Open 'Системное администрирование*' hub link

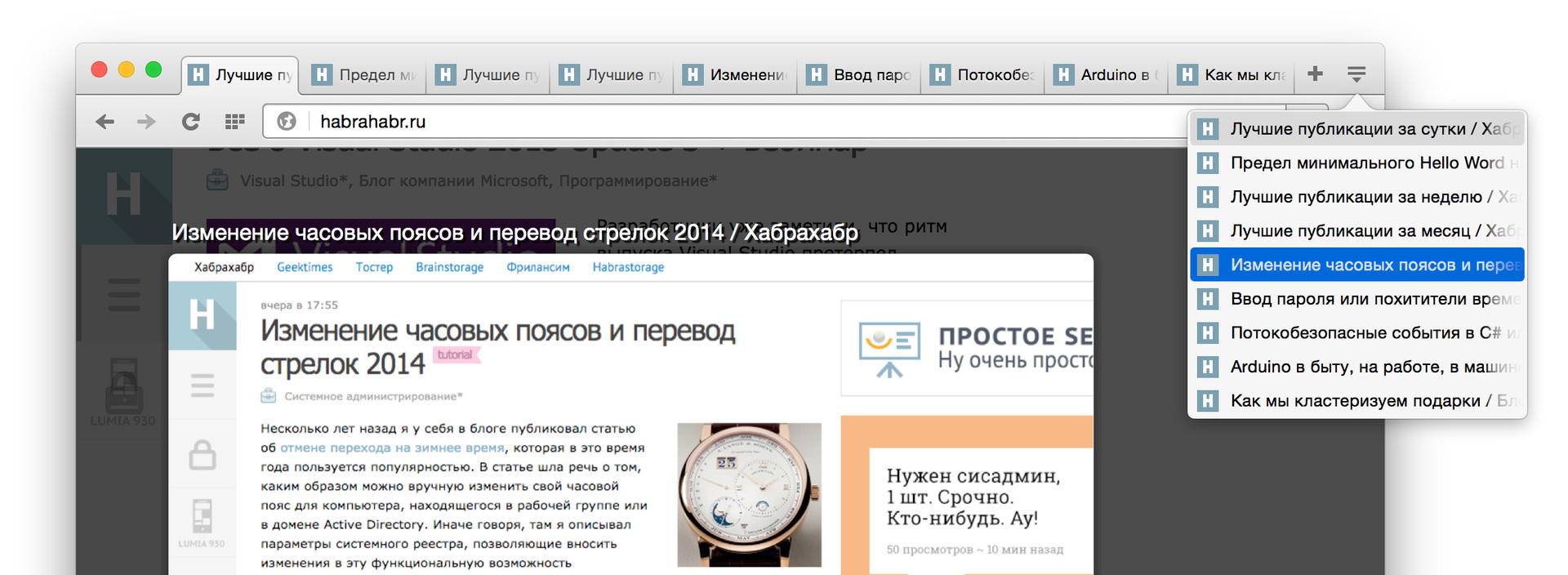coord(373,396)
